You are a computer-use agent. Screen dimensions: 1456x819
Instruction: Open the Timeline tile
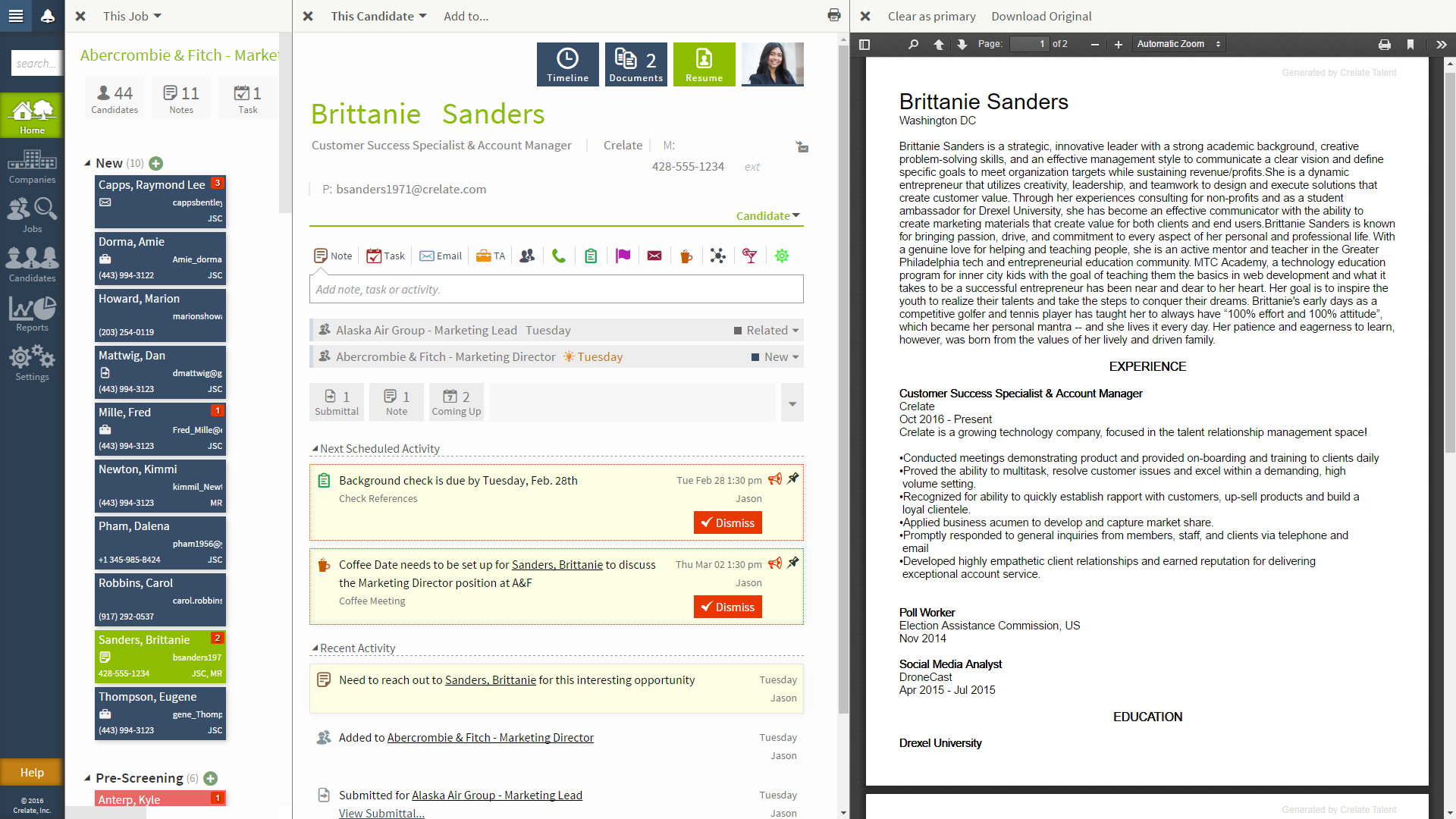coord(567,64)
